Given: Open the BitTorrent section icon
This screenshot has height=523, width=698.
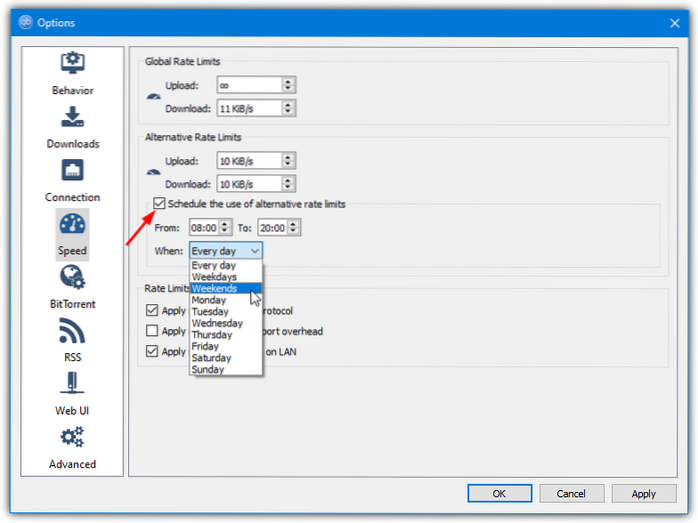Looking at the screenshot, I should pos(72,278).
